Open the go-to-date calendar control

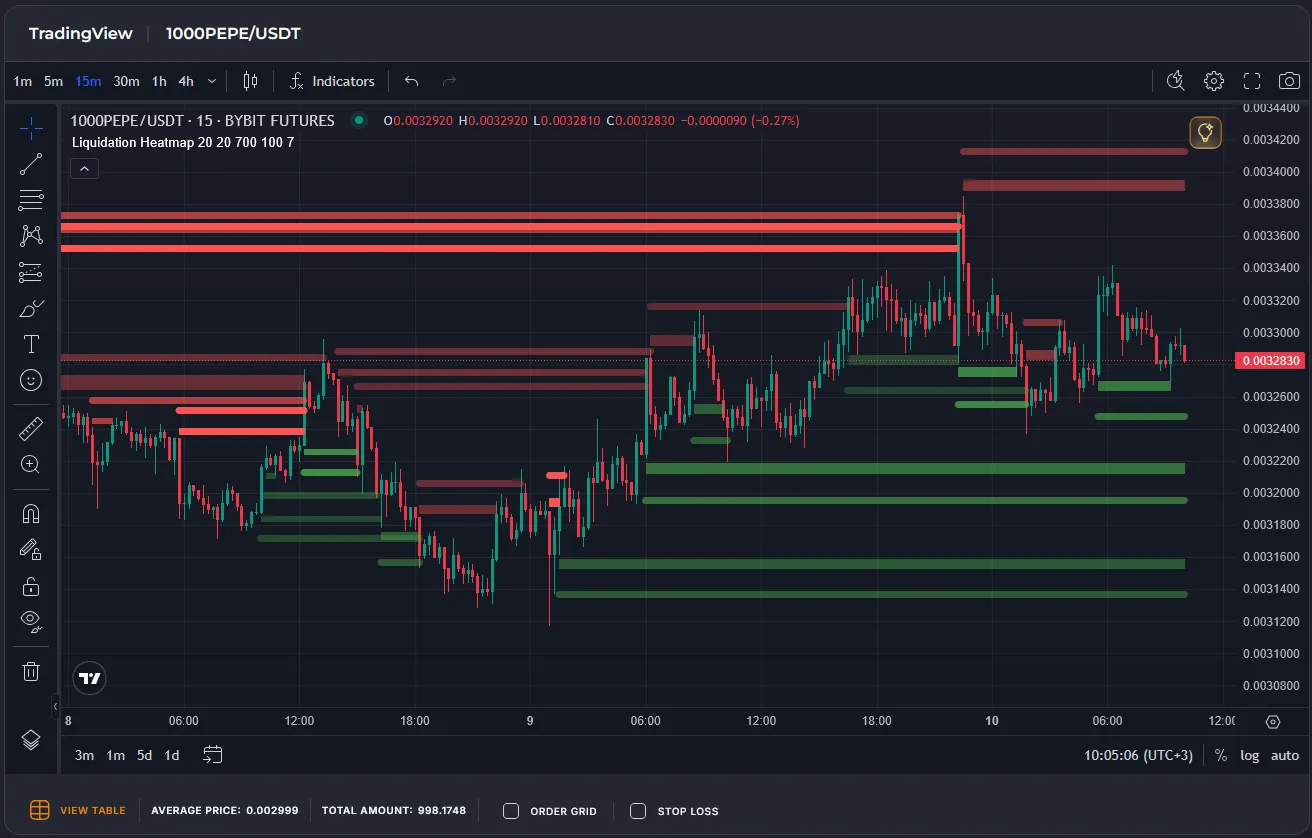click(212, 756)
